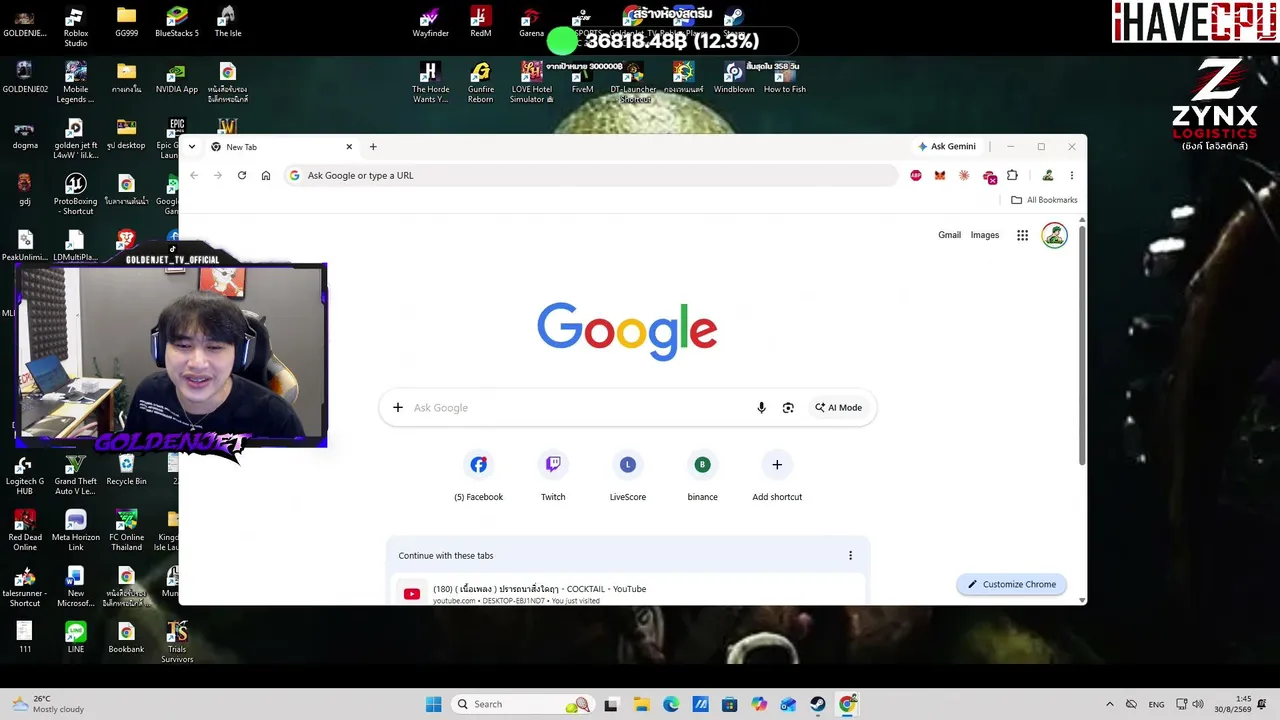Select the GG999 folder on the desktop
Screen dimensions: 1280x720
pos(126,23)
